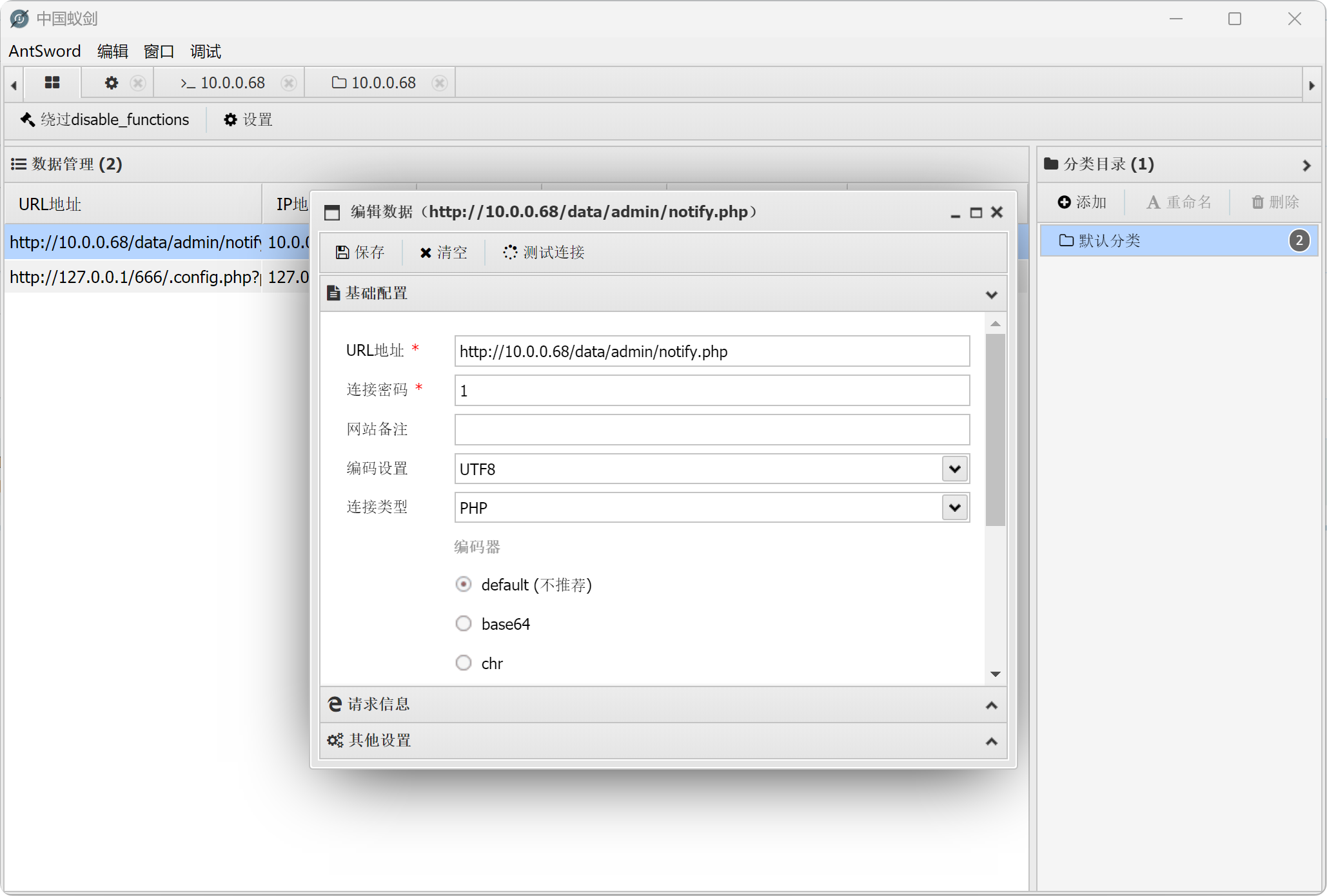The height and width of the screenshot is (896, 1327).
Task: Switch to the 10.0.0.68 folder tab
Action: pyautogui.click(x=375, y=83)
